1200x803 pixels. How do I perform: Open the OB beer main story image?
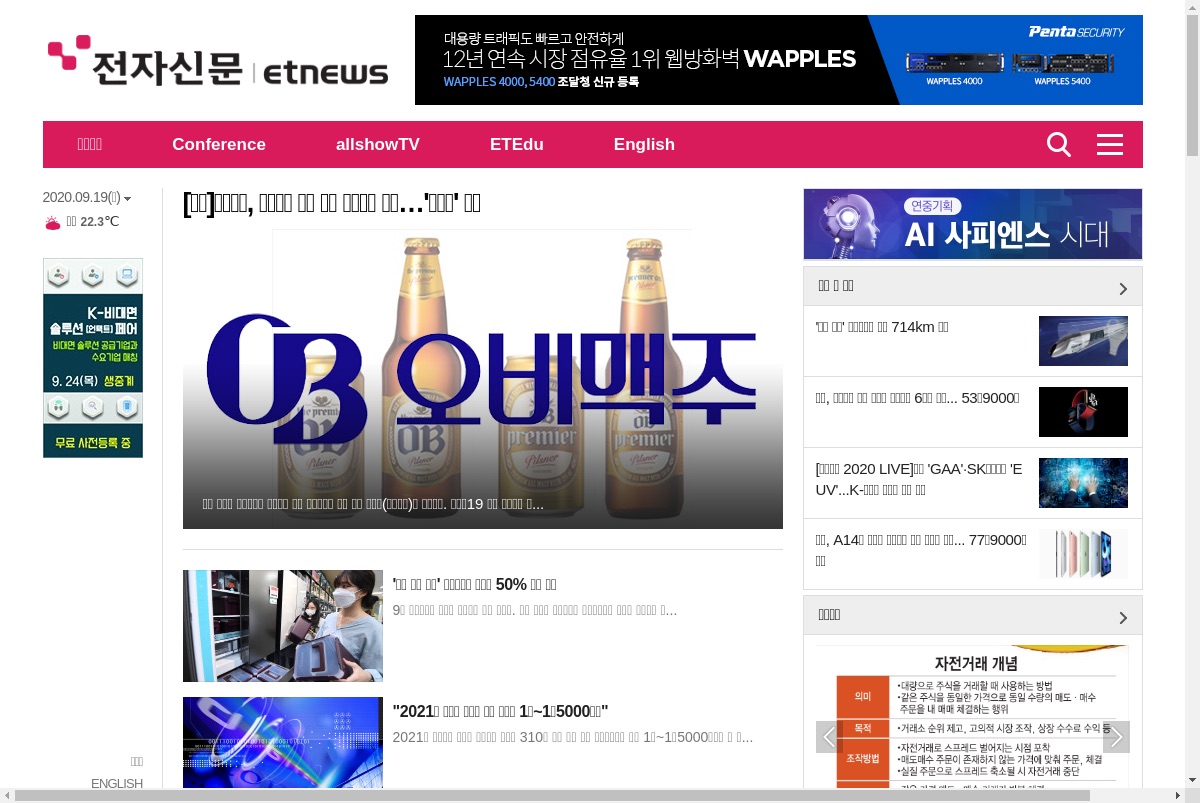tap(483, 379)
